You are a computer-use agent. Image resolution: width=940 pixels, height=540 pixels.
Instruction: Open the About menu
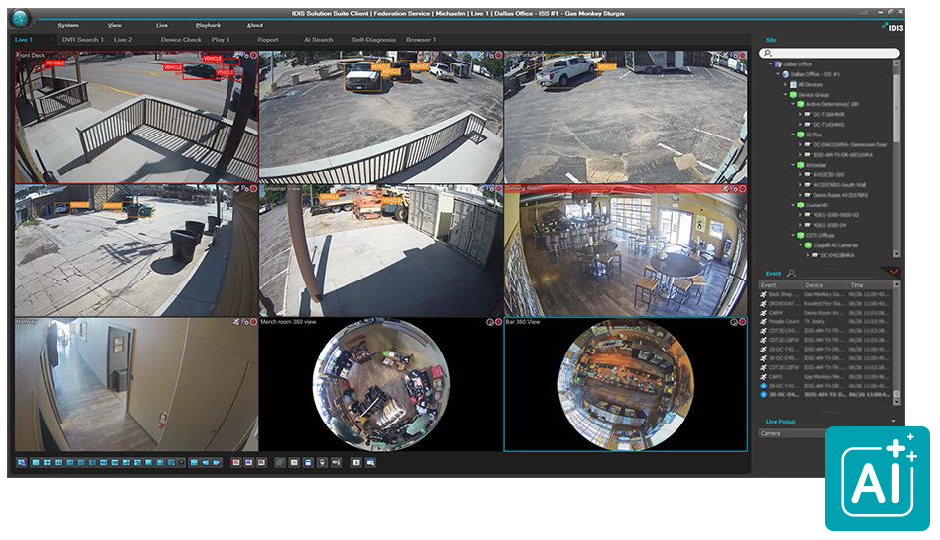tap(255, 25)
